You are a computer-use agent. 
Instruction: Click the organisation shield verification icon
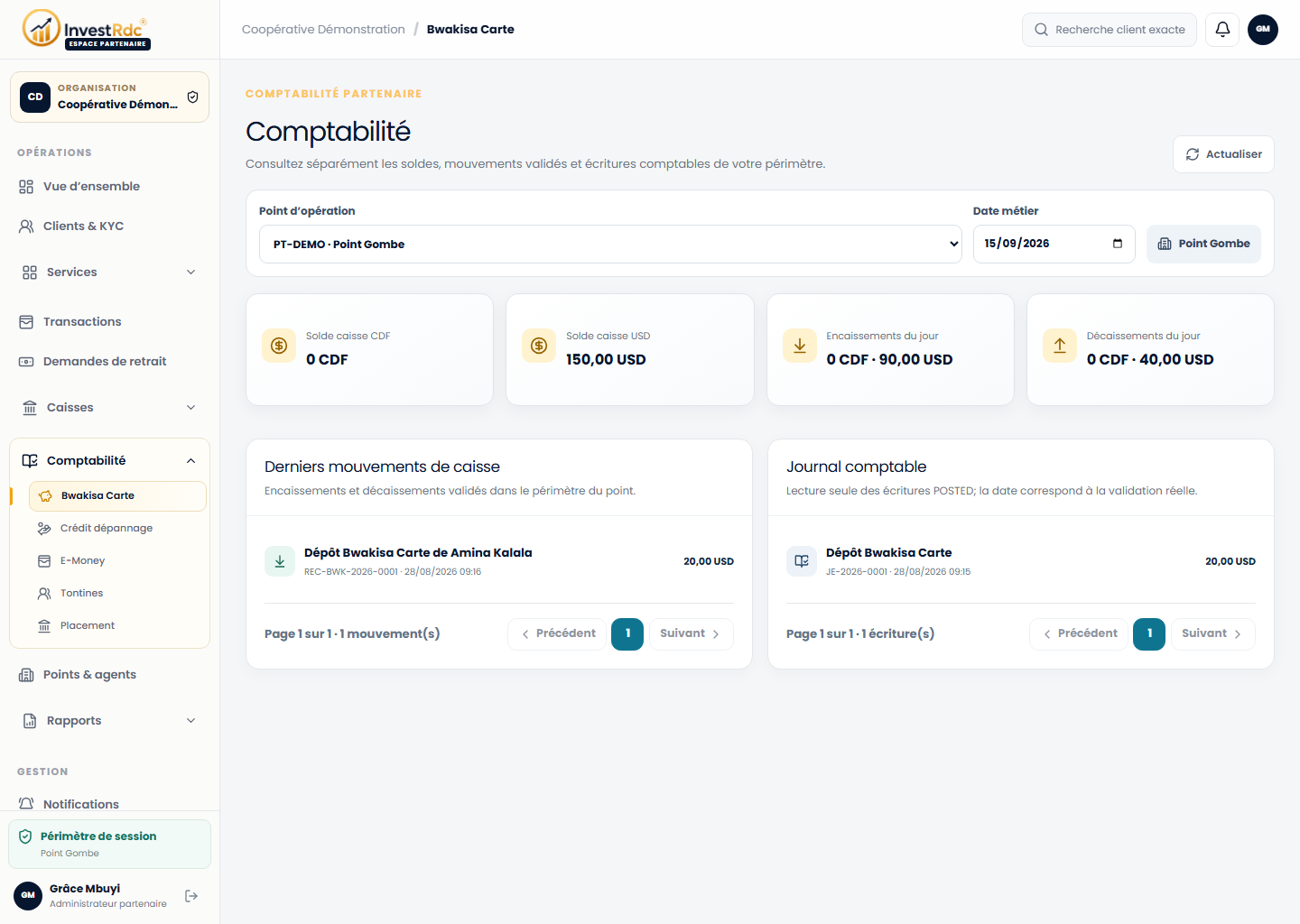pos(192,97)
